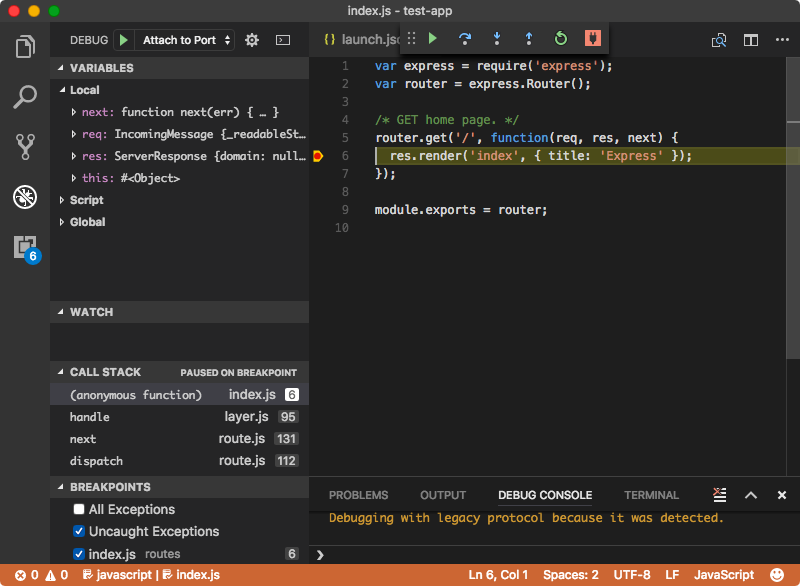The image size is (800, 586).
Task: Open the Search view in the activity bar
Action: pos(25,96)
